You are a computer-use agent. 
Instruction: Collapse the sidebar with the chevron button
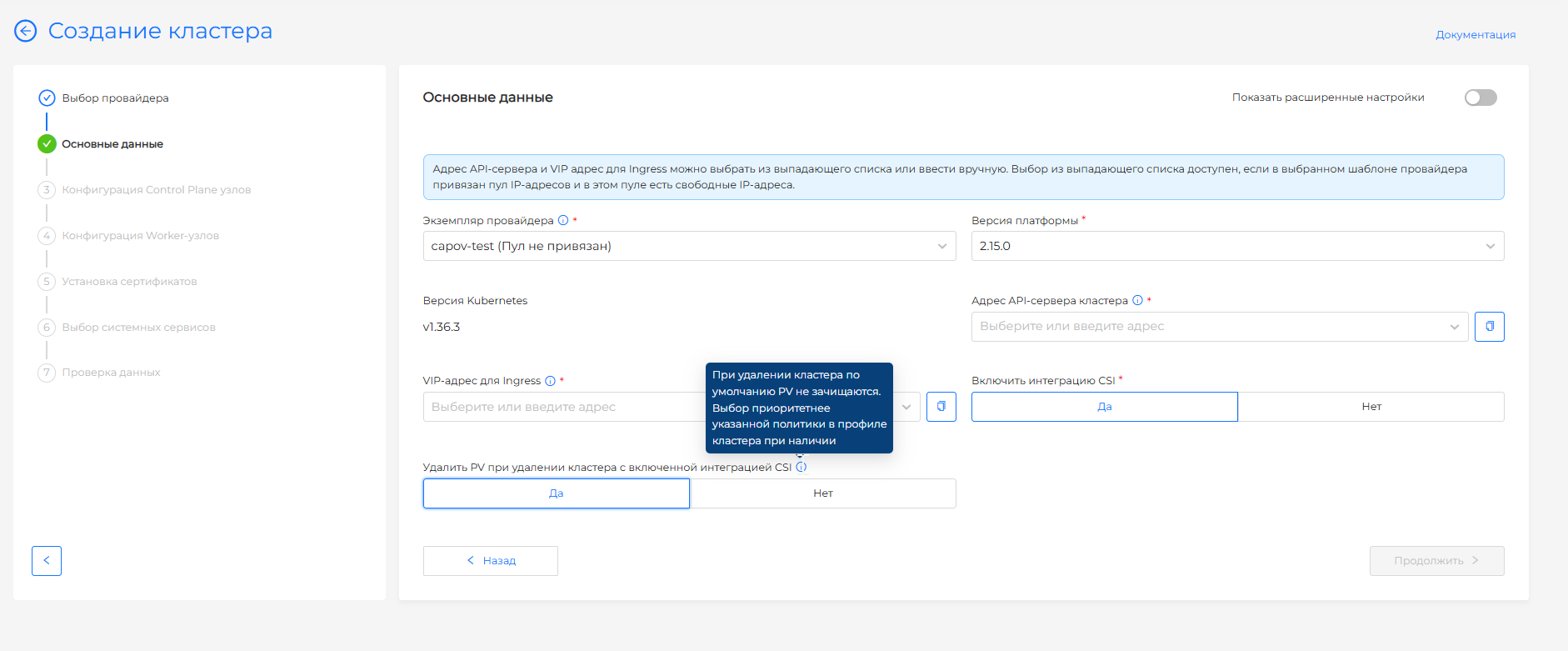pos(47,561)
